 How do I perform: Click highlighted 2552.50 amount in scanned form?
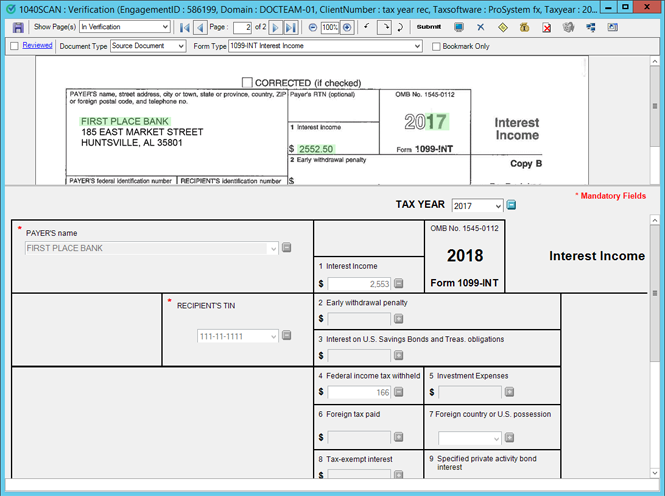(316, 149)
